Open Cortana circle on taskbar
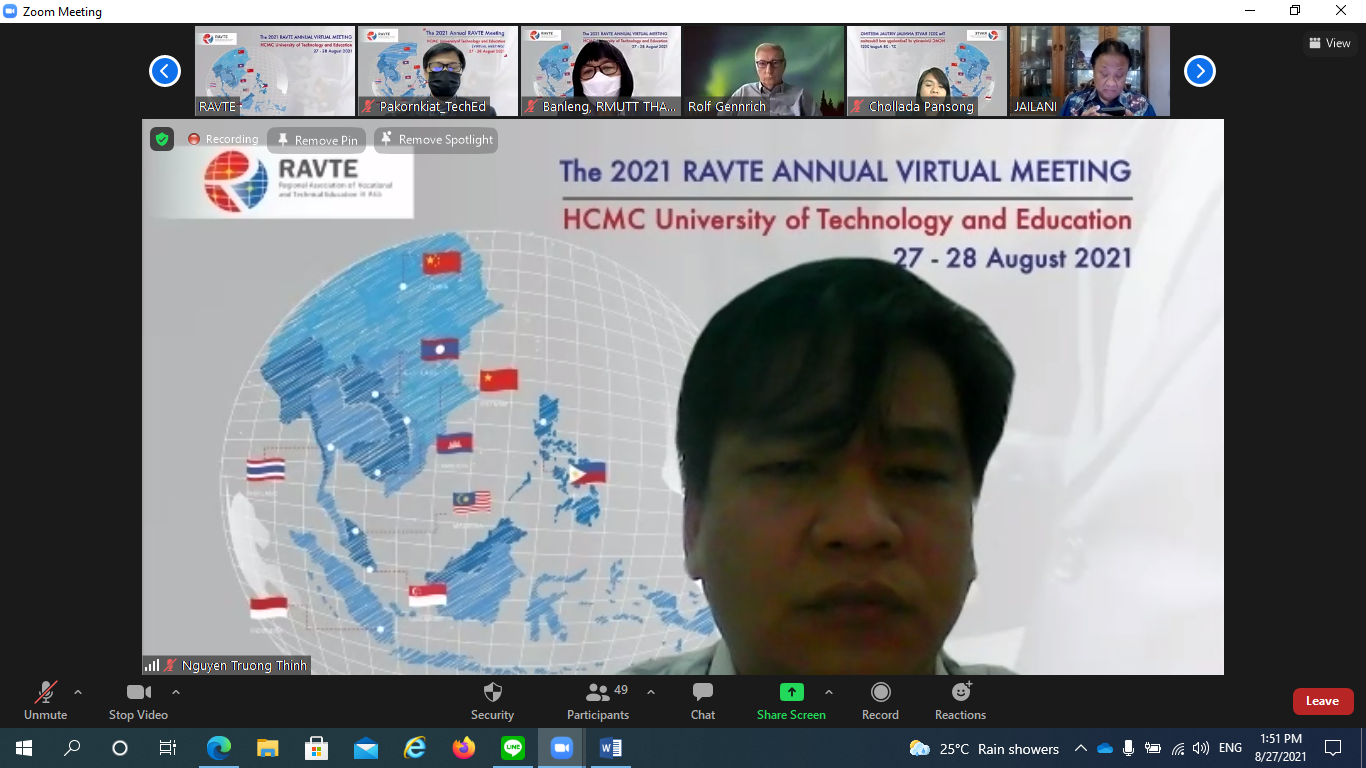This screenshot has height=768, width=1366. point(120,748)
